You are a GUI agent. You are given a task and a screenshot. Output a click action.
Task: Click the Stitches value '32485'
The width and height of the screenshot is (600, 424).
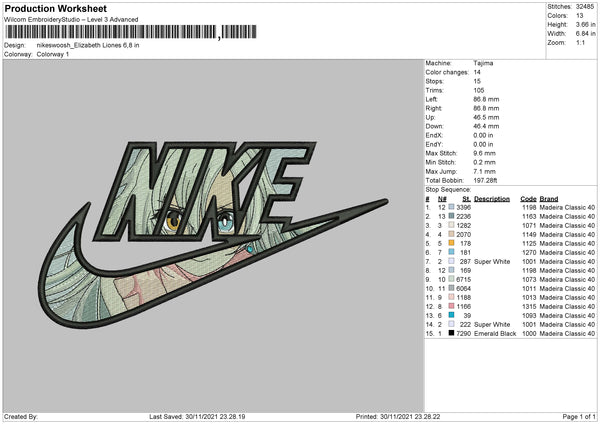point(585,7)
